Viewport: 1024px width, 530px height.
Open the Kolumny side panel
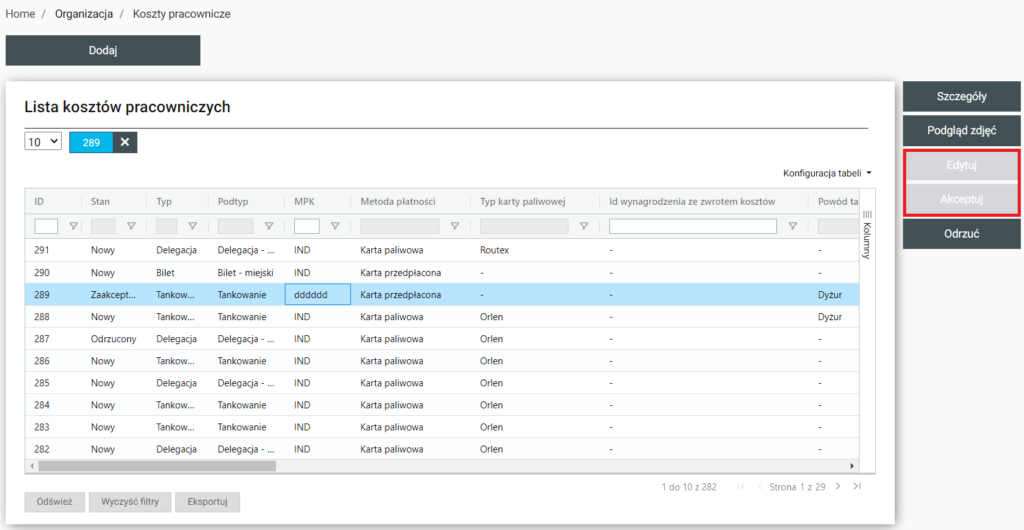tap(866, 235)
